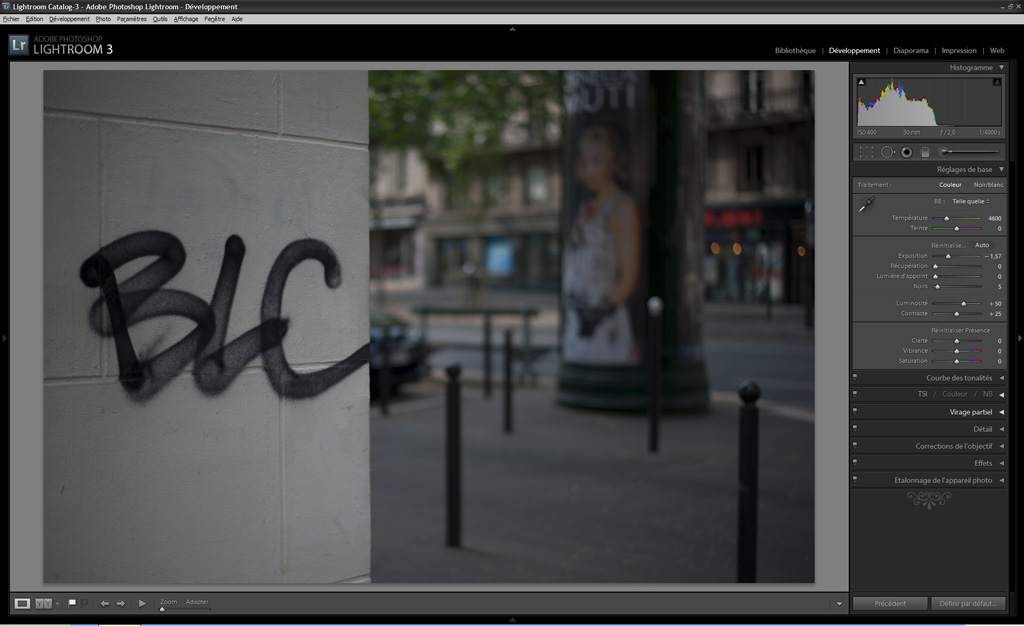The height and width of the screenshot is (626, 1024).
Task: Show left panel via edge arrow
Action: [4, 338]
